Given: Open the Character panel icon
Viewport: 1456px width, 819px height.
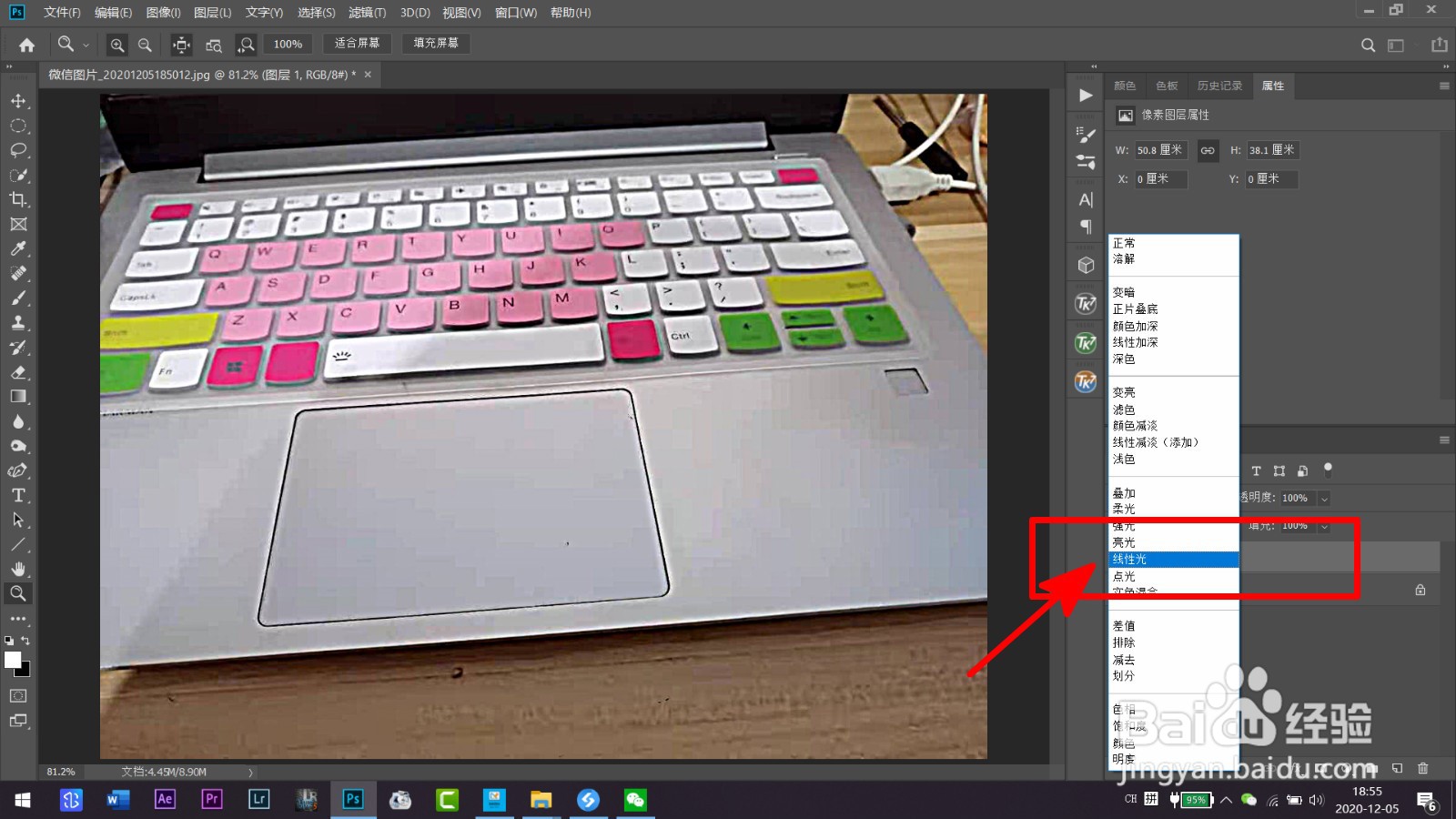Looking at the screenshot, I should coord(1086,199).
